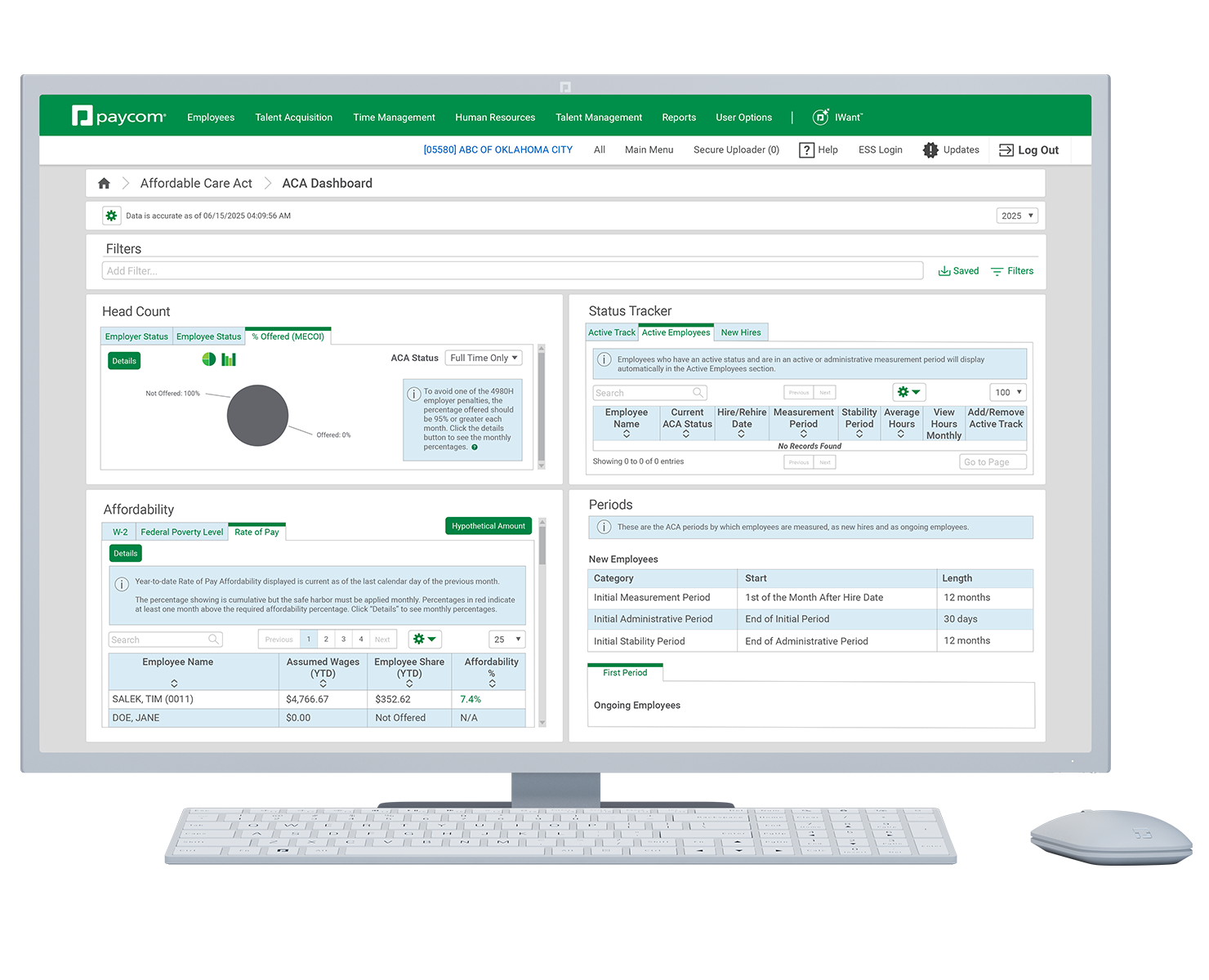The height and width of the screenshot is (980, 1209).
Task: Open Secure Uploader (0)
Action: [x=736, y=150]
